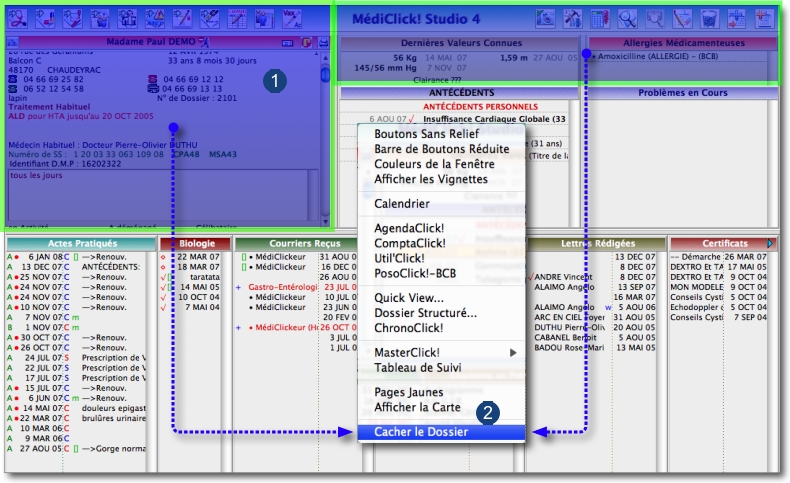The image size is (790, 483).
Task: Open the hammer and wrench tools icon
Action: point(573,19)
